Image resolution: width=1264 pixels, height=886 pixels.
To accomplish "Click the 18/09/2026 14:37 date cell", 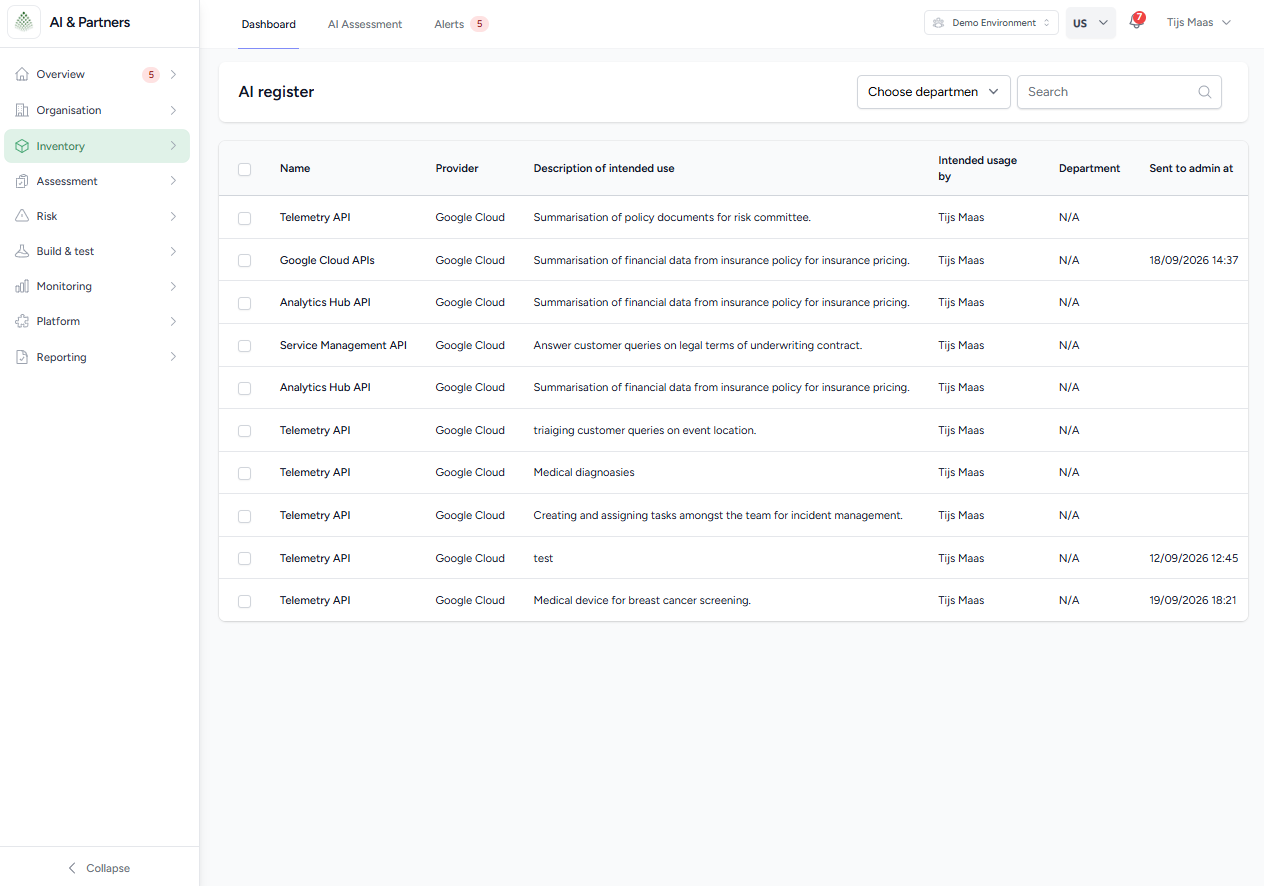I will pyautogui.click(x=1194, y=260).
